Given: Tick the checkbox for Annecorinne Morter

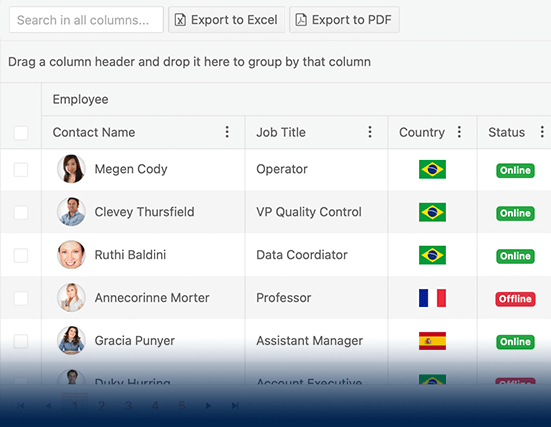Looking at the screenshot, I should coord(21,298).
